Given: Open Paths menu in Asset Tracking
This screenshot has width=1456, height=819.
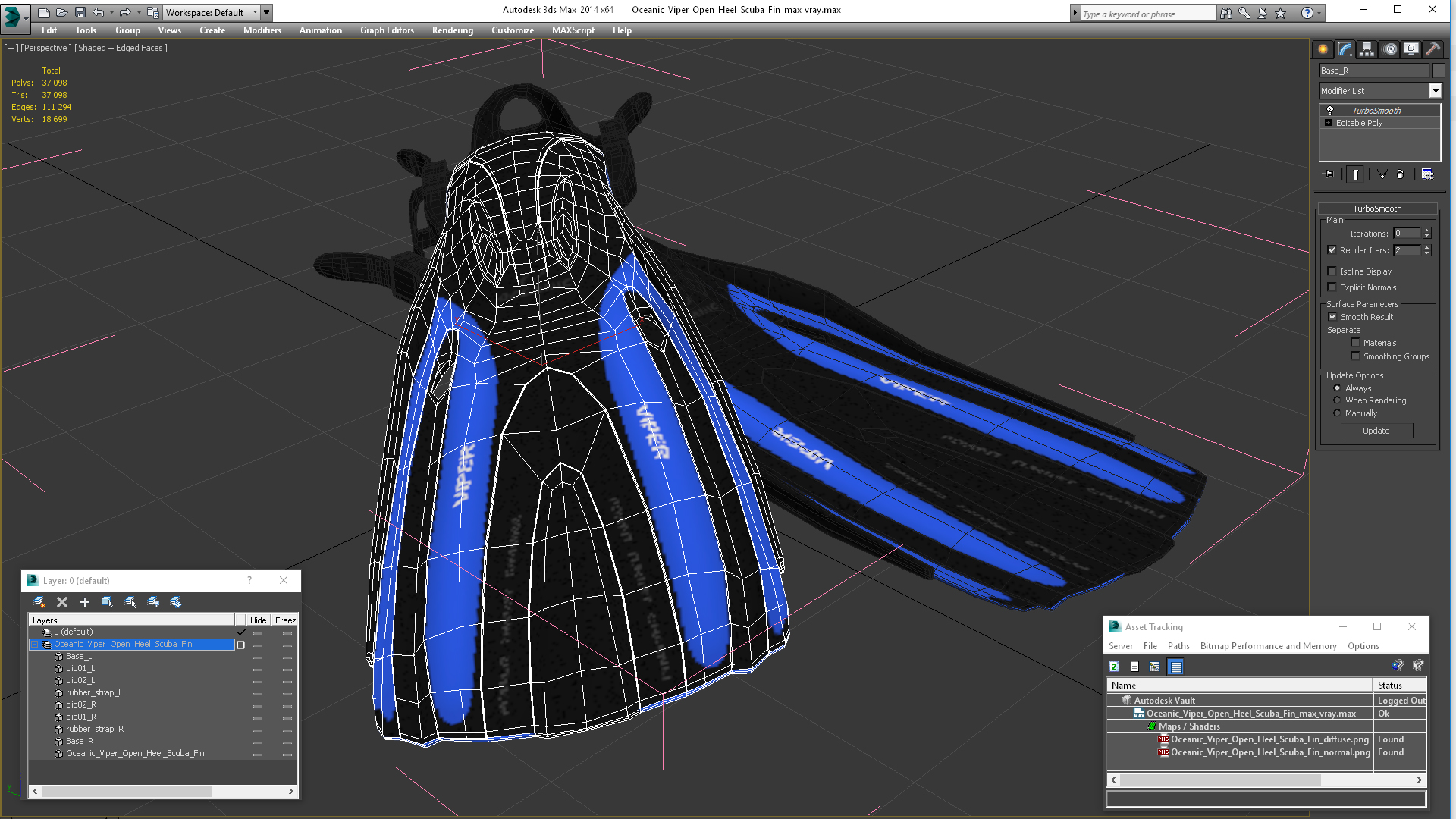Looking at the screenshot, I should point(1178,646).
